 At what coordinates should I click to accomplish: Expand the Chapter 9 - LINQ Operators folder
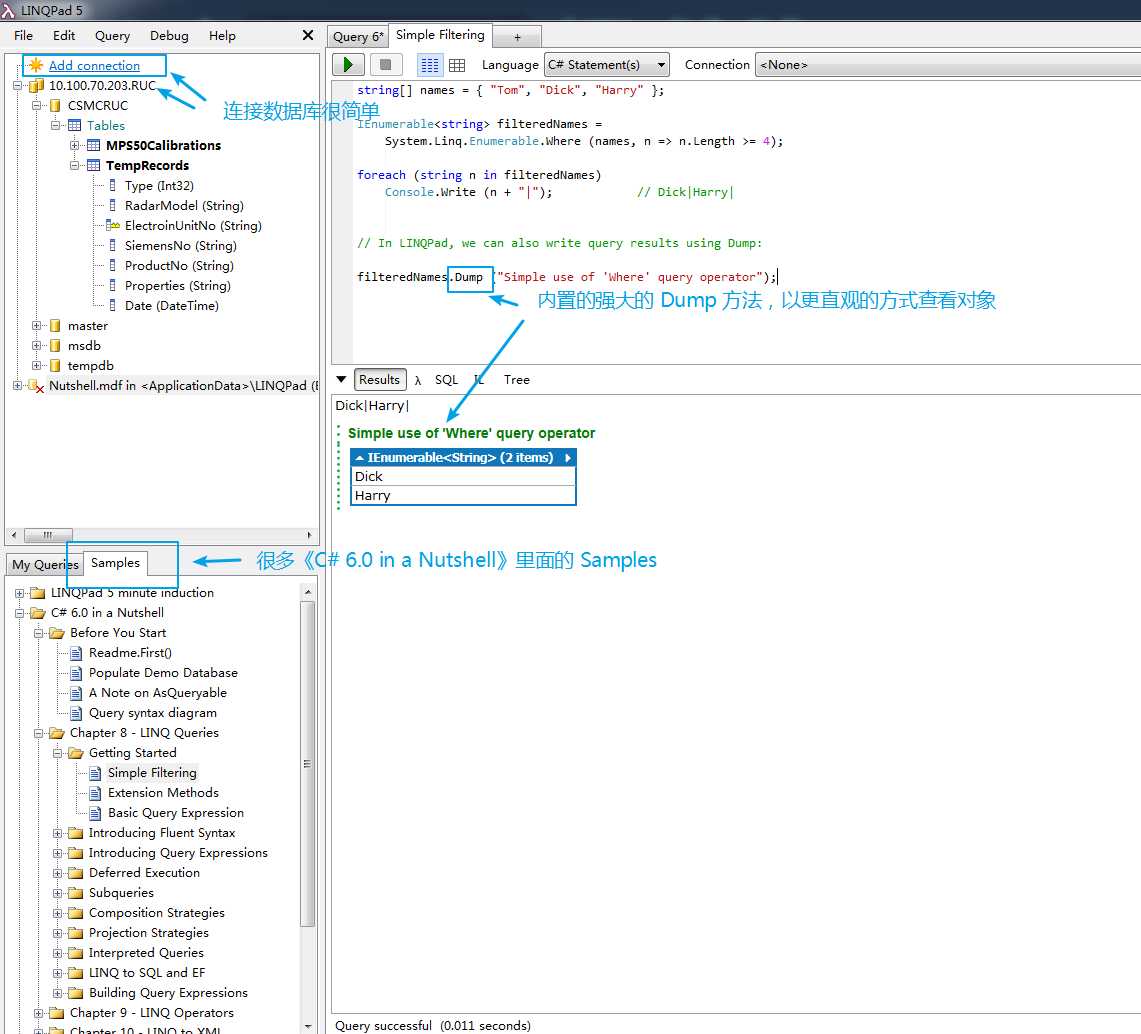click(39, 1013)
